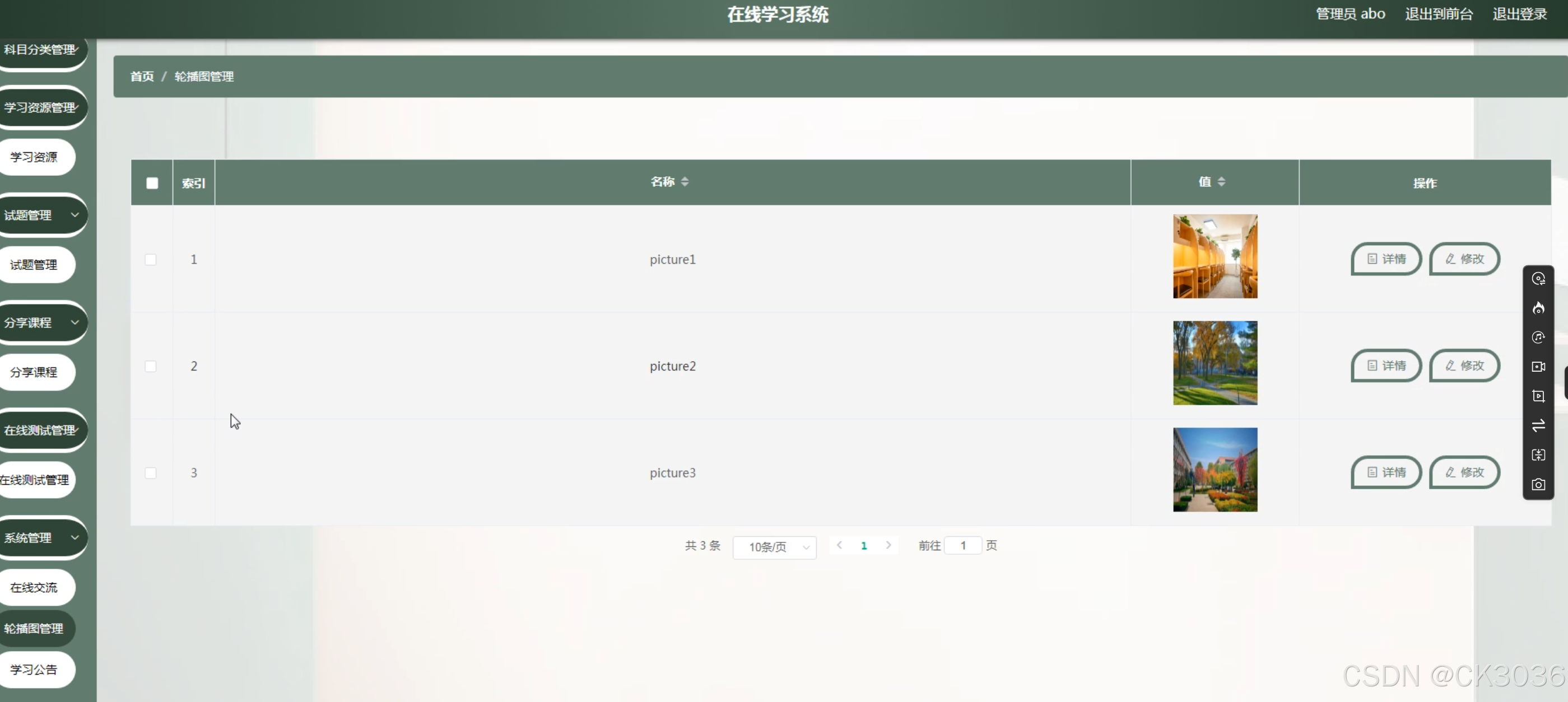Go to 在线交流 in the sidebar menu
This screenshot has height=702, width=1568.
click(34, 587)
